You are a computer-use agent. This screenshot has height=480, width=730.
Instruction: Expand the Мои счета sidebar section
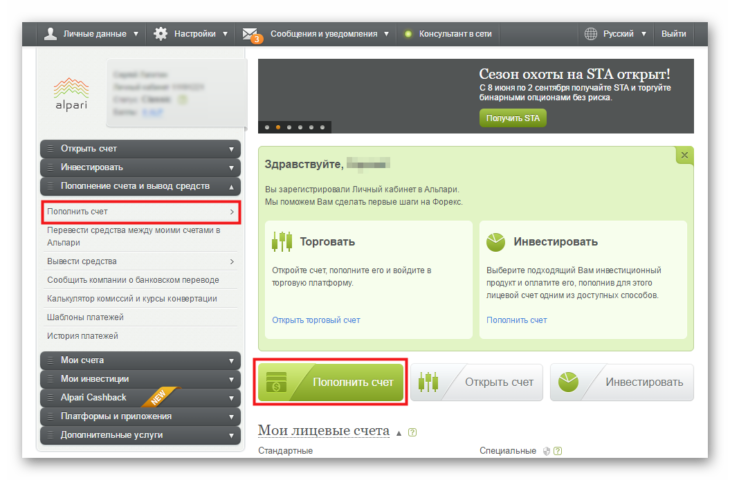pyautogui.click(x=140, y=360)
